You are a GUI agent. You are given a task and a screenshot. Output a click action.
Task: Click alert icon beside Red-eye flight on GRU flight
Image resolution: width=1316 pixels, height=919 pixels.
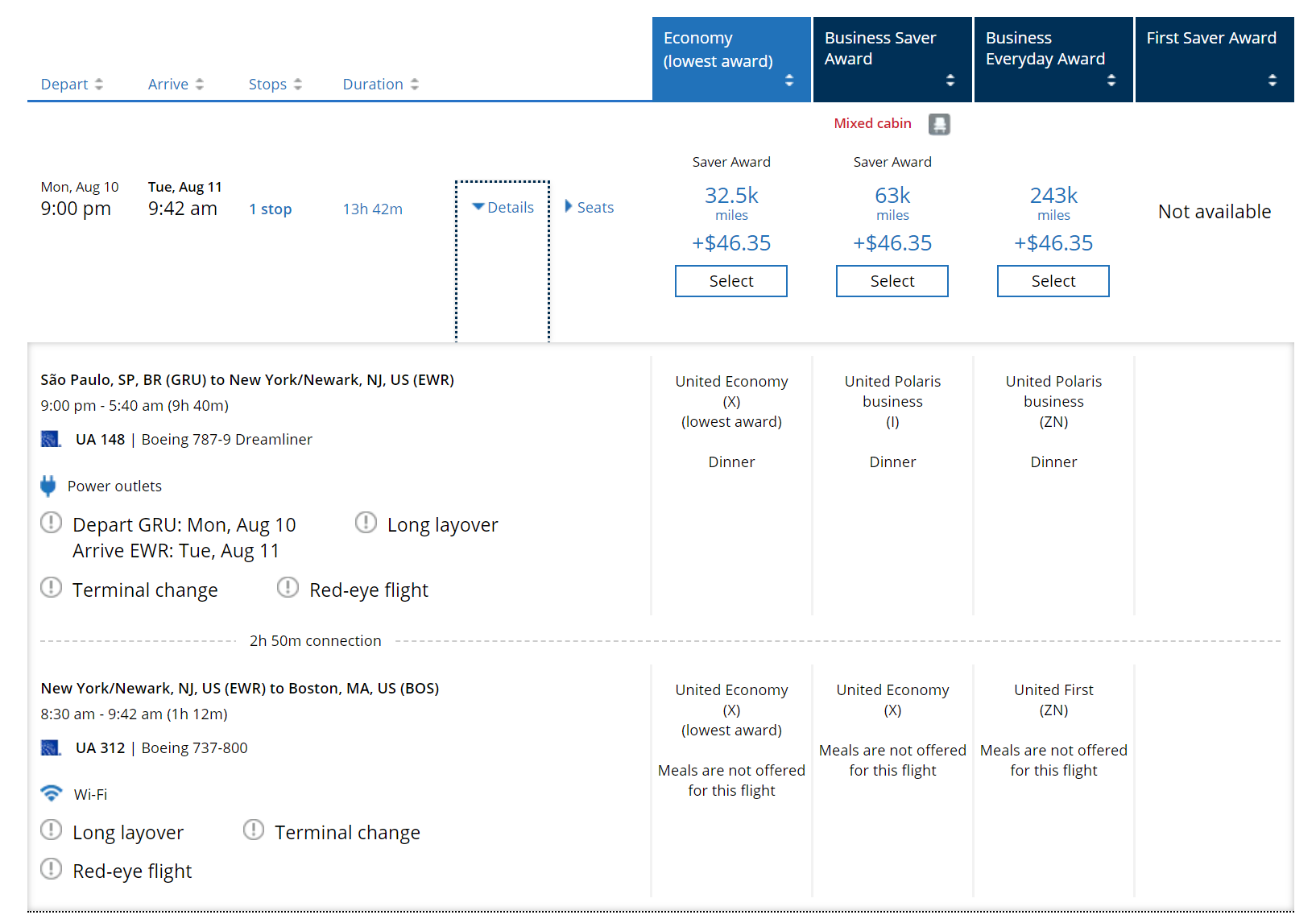point(288,587)
